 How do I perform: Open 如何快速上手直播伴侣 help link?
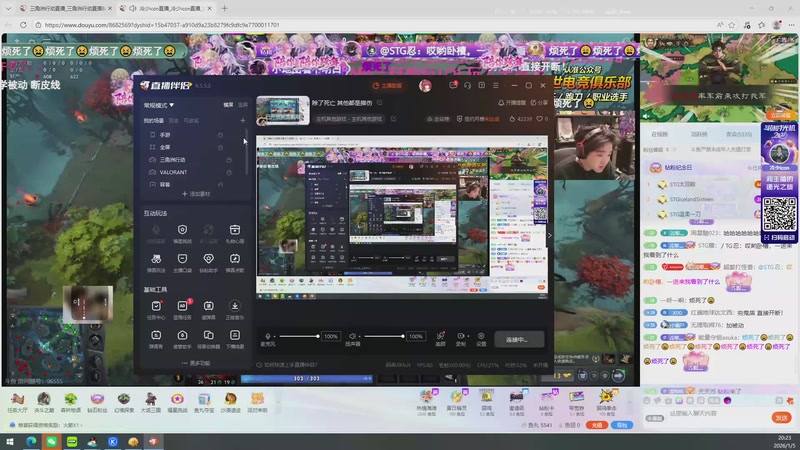click(x=288, y=365)
